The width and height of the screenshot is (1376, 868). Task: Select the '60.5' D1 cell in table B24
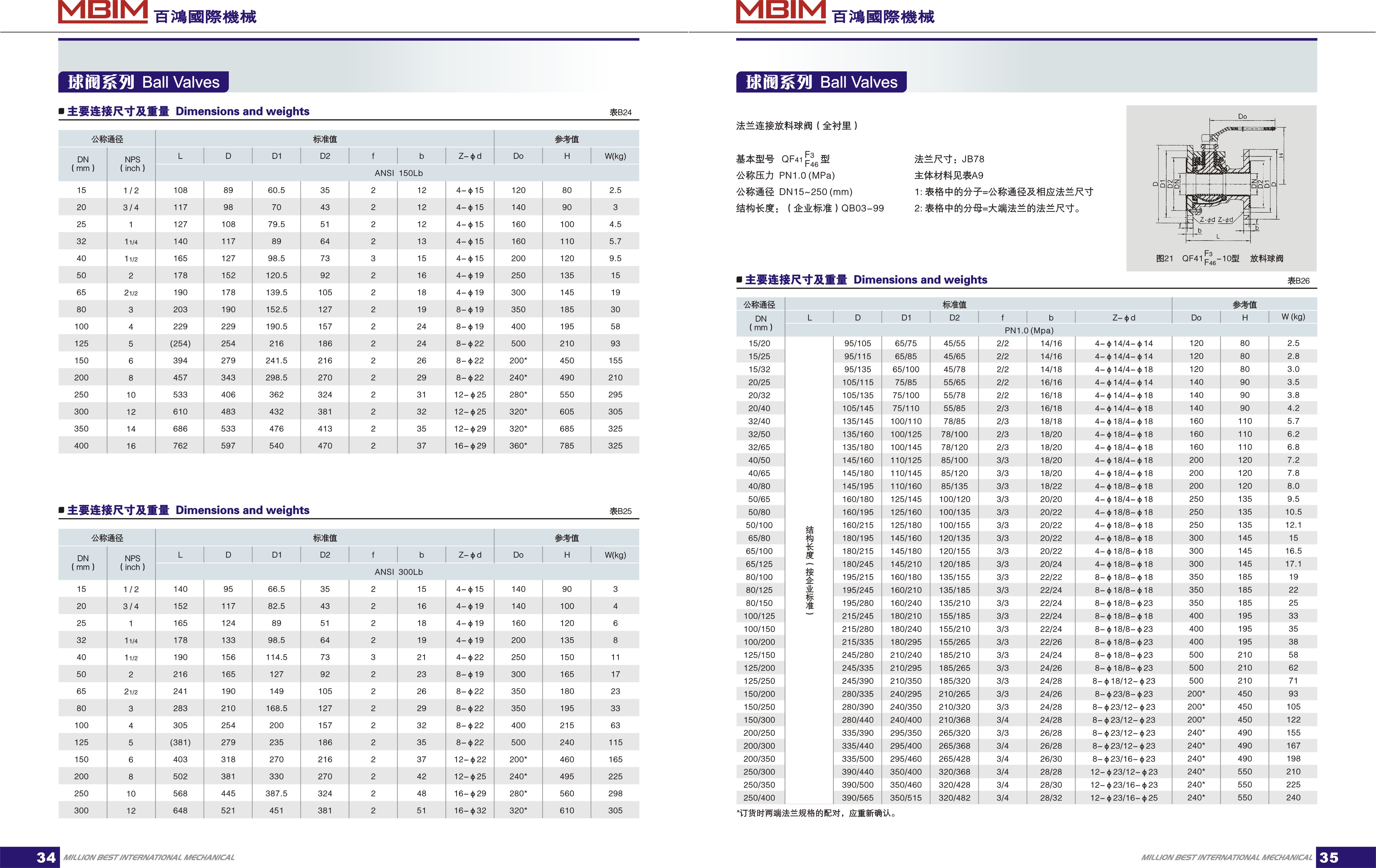click(276, 190)
